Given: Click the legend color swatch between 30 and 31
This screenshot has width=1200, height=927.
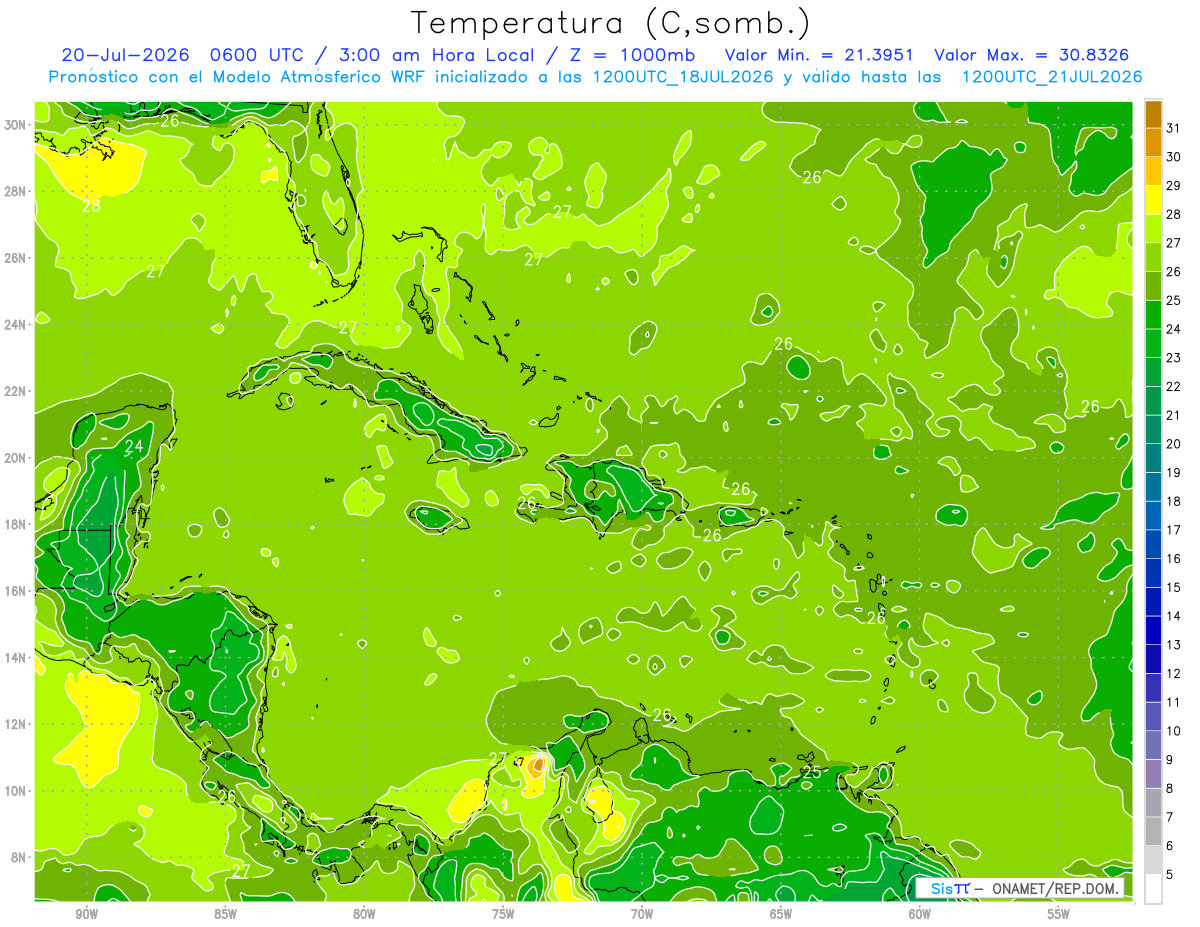Looking at the screenshot, I should pos(1153,142).
